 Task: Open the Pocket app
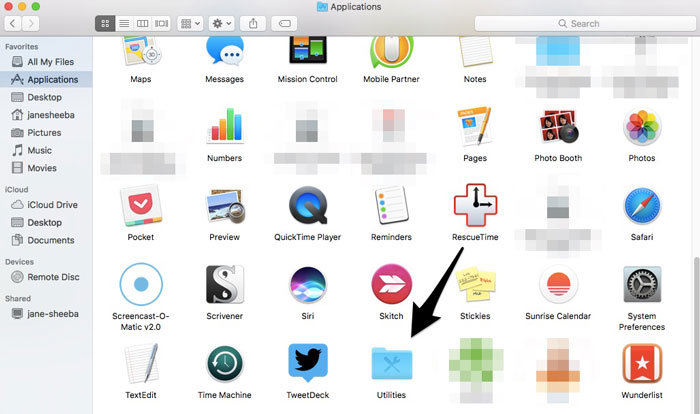point(141,207)
